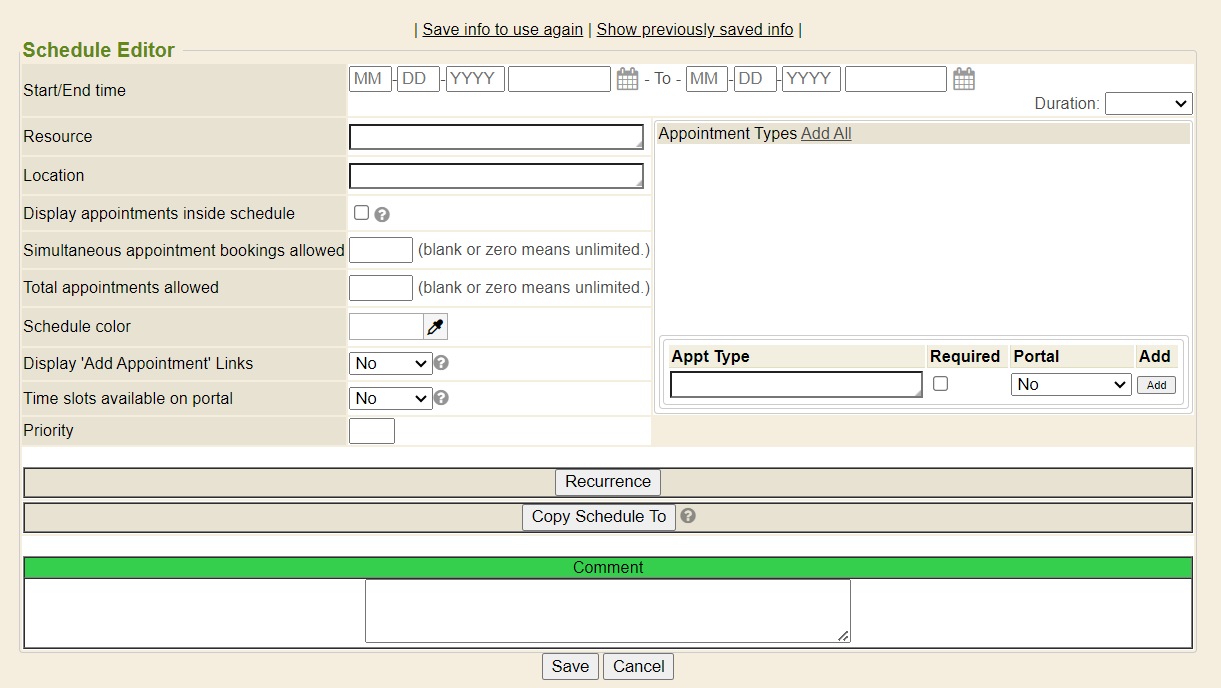Viewport: 1221px width, 688px height.
Task: Click the schedule color eyedropper icon
Action: point(435,327)
